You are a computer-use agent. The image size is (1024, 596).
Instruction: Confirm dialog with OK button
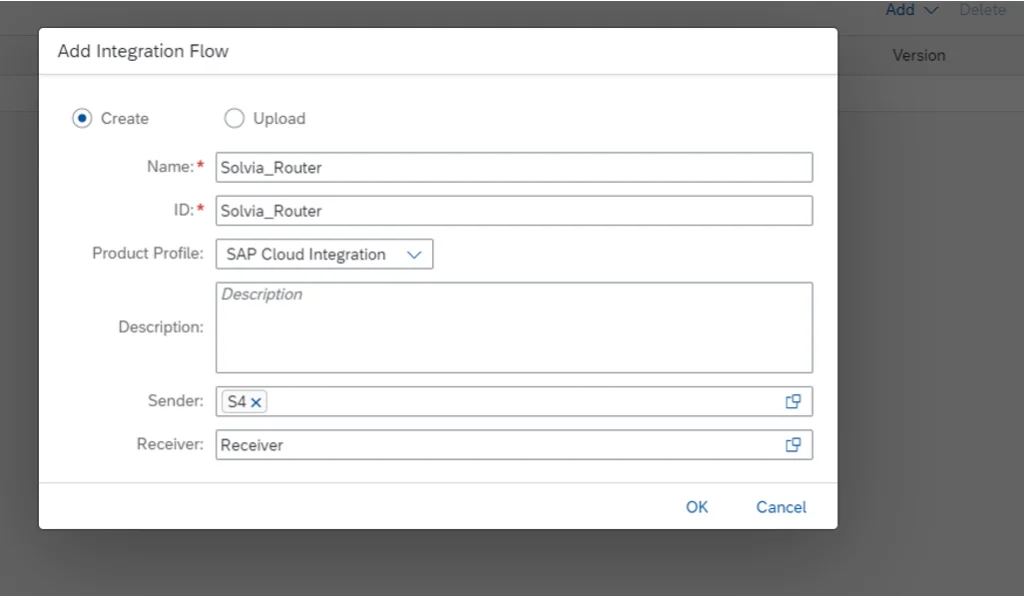coord(697,507)
